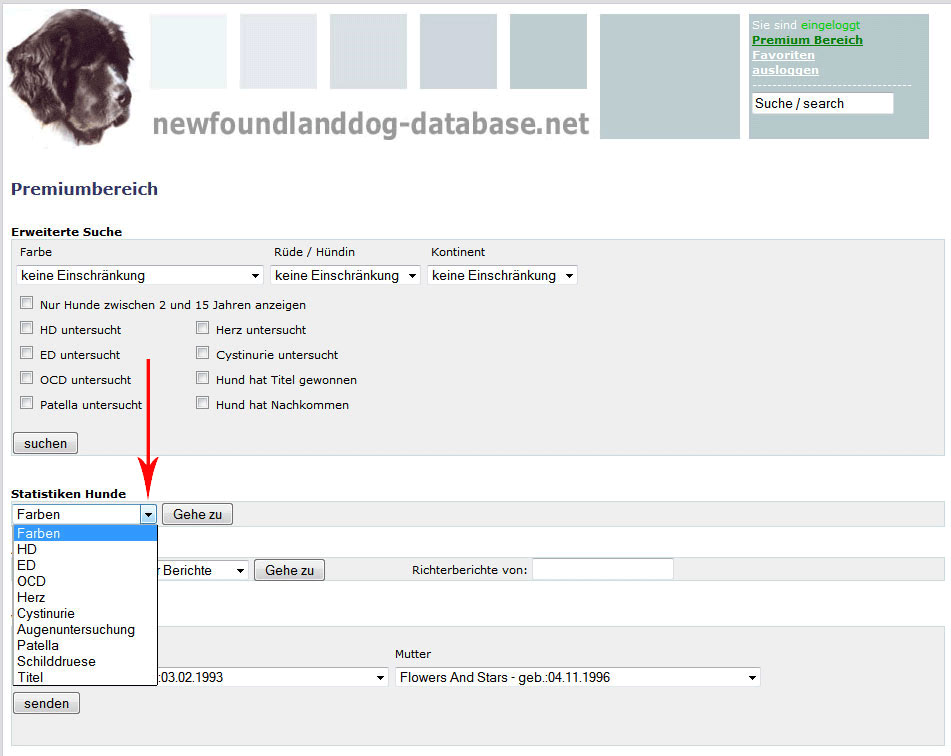Enable Herz untersucht checkbox

pyautogui.click(x=203, y=328)
